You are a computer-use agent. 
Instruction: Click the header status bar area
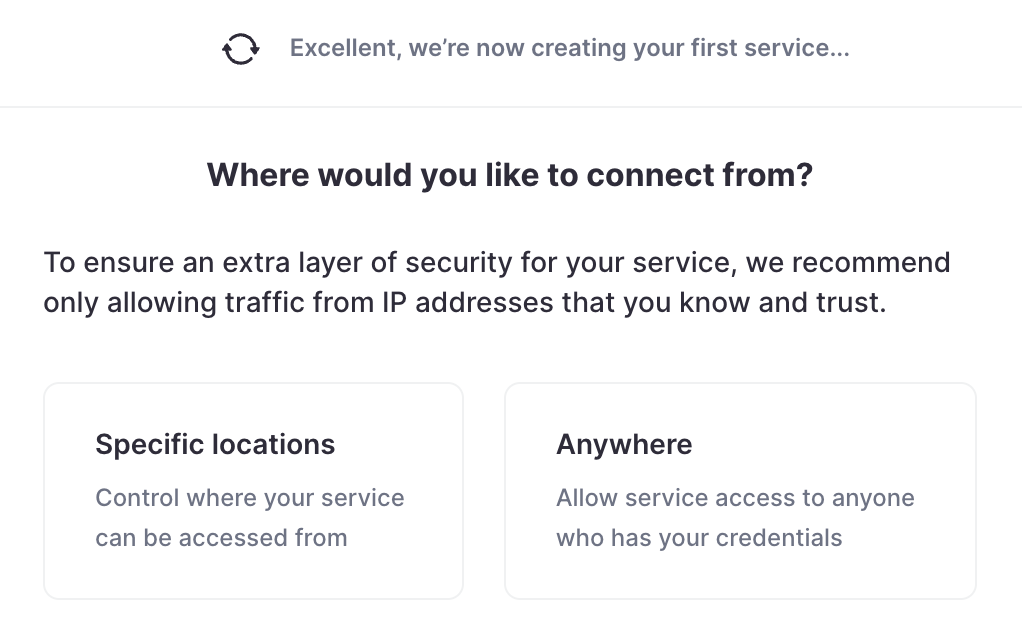pos(511,53)
